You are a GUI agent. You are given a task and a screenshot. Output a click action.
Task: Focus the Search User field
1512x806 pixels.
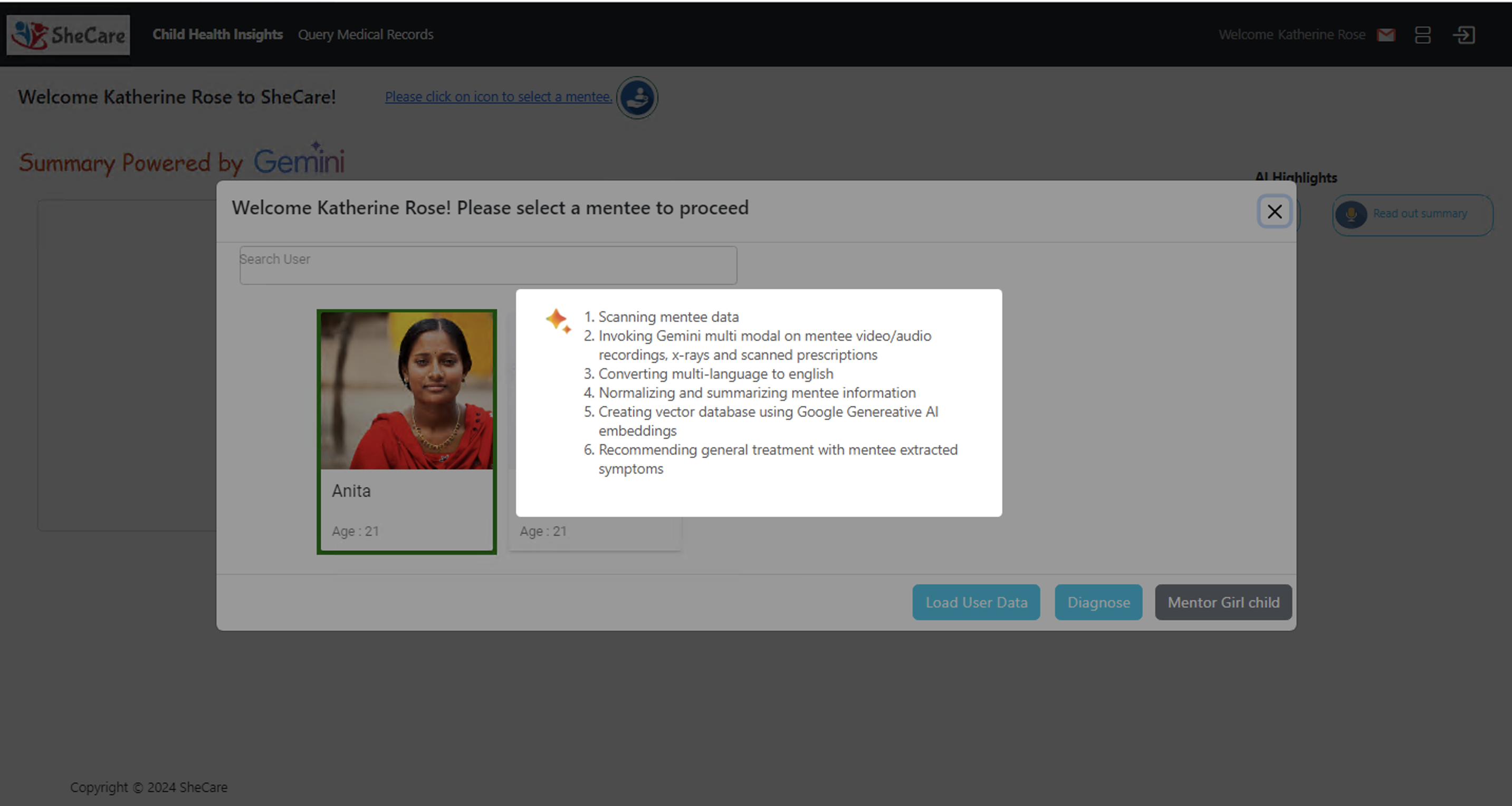pyautogui.click(x=488, y=265)
